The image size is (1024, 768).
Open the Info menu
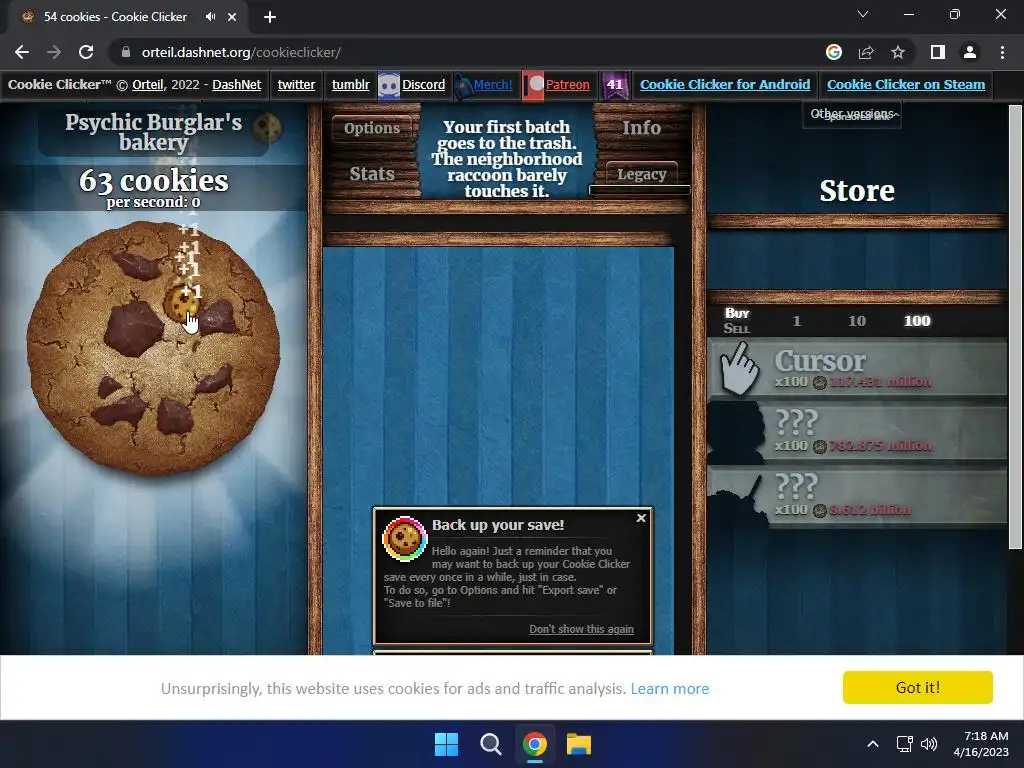click(x=641, y=128)
